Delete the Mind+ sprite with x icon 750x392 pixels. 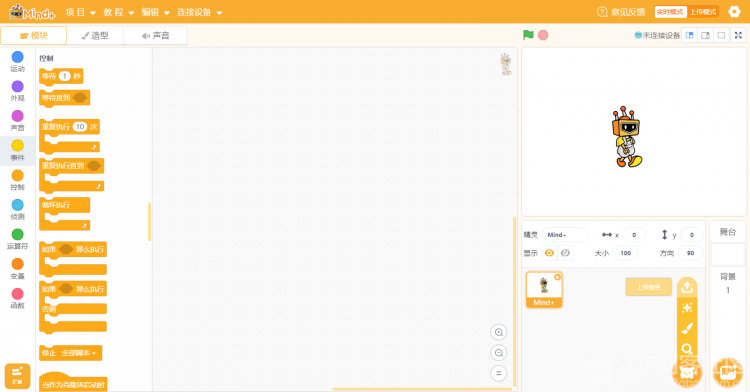pos(557,277)
